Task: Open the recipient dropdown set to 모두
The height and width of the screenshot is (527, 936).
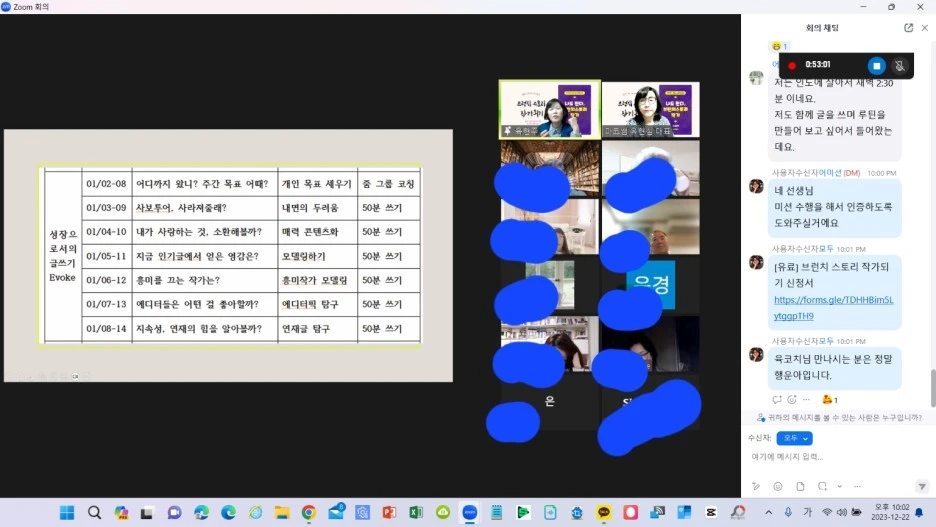Action: [795, 438]
